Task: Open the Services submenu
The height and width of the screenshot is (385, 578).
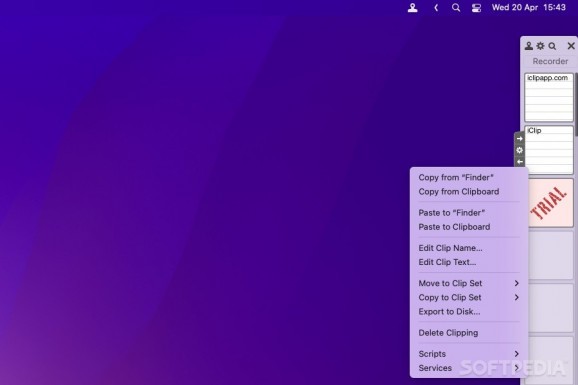Action: click(x=469, y=368)
